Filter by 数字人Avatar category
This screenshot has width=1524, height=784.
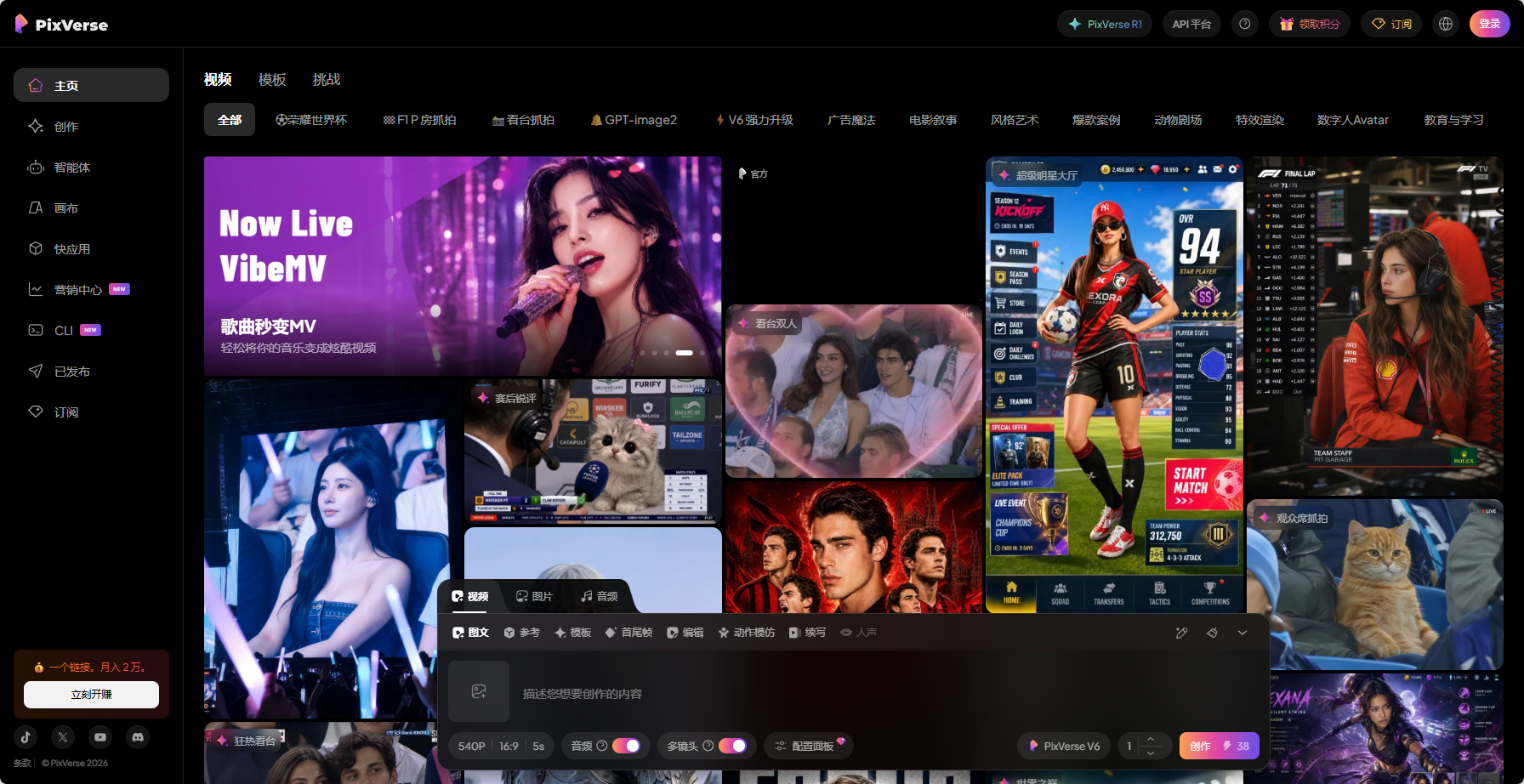point(1352,120)
